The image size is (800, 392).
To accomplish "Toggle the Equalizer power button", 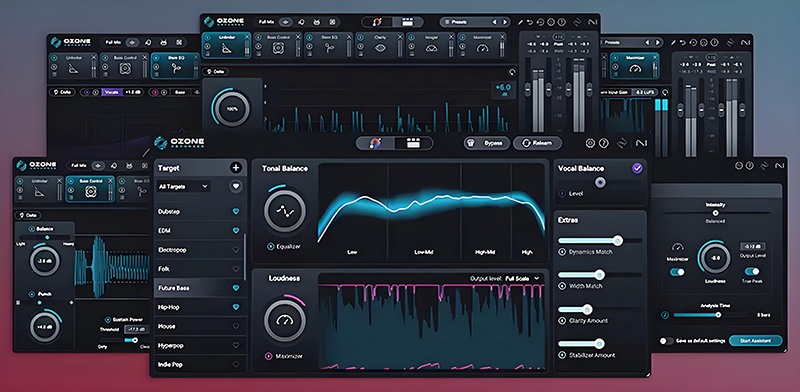I will [x=270, y=247].
